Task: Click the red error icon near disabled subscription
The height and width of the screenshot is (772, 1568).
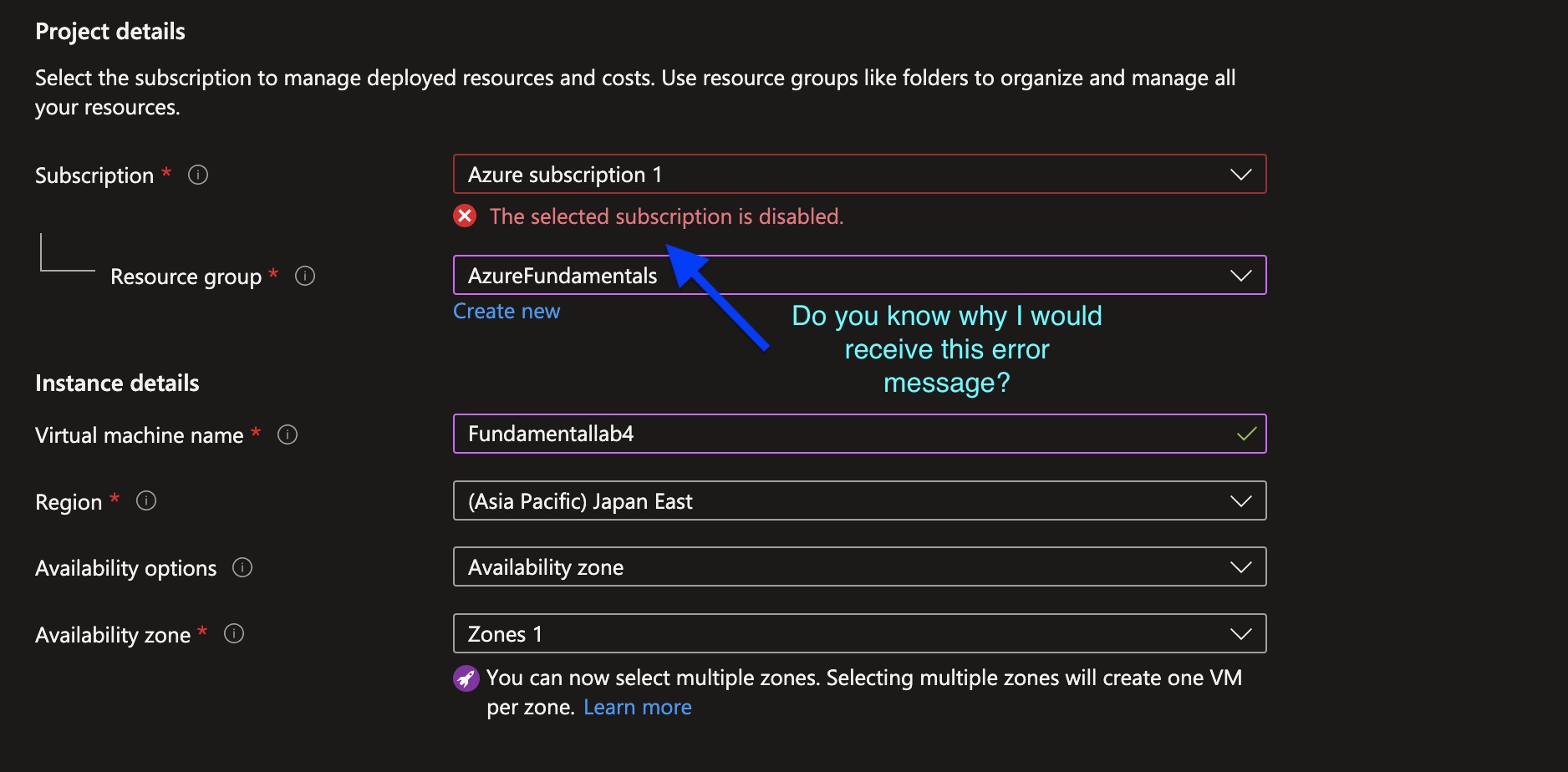Action: point(465,216)
